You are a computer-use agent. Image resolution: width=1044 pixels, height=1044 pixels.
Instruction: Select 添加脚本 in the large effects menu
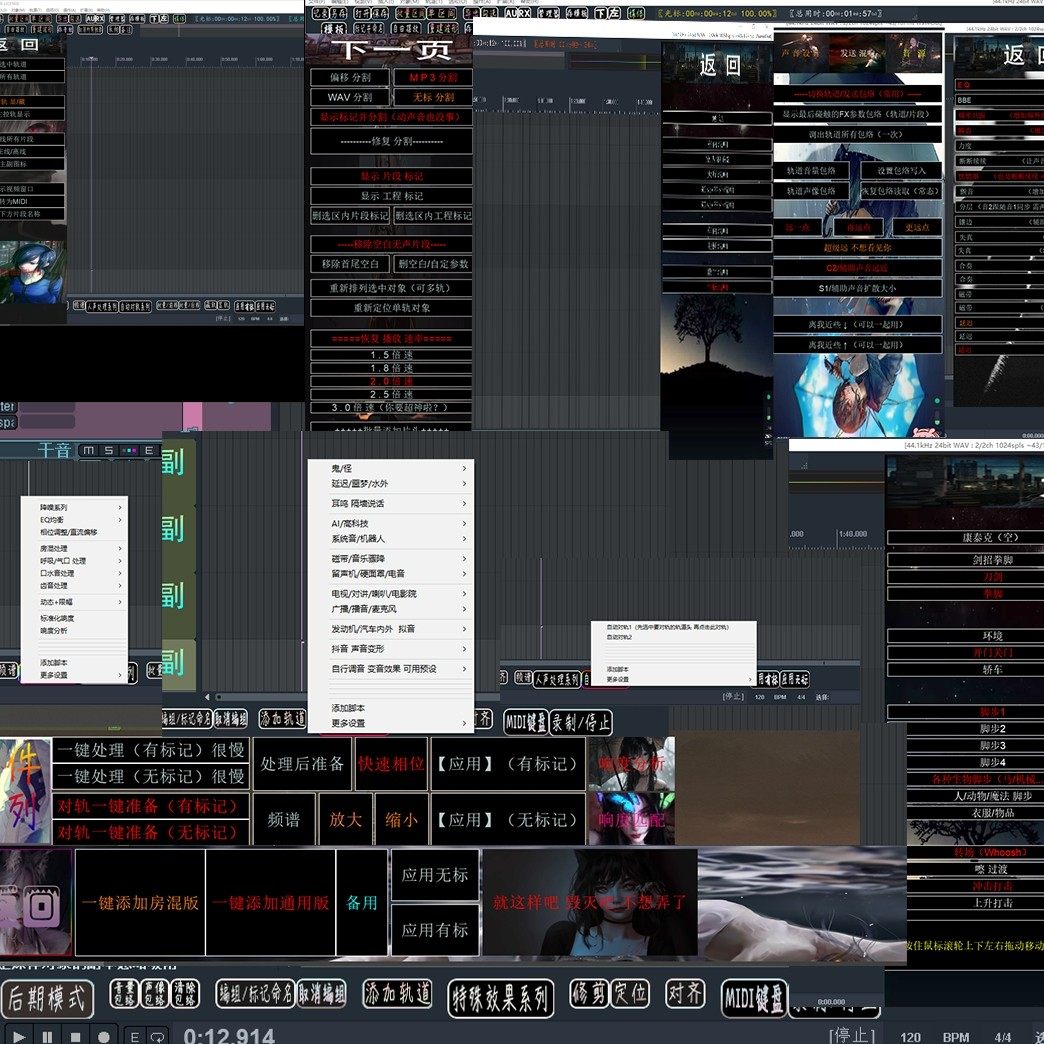coord(392,708)
